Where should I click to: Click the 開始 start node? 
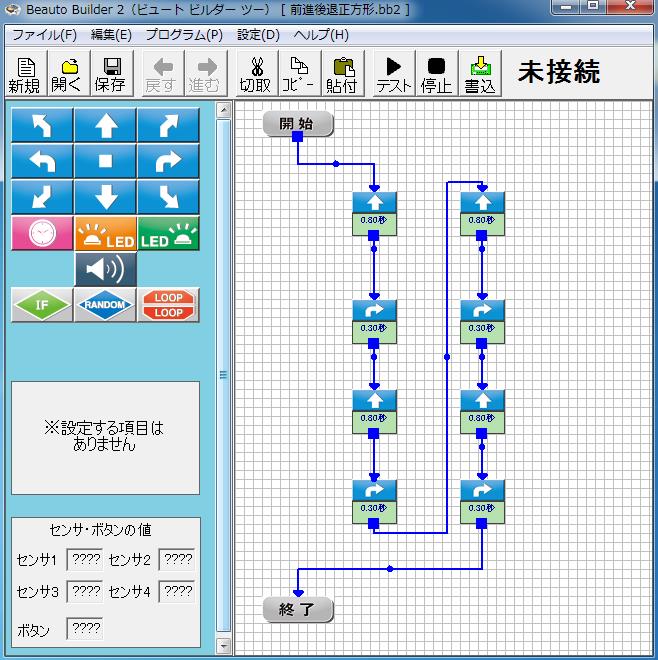297,124
